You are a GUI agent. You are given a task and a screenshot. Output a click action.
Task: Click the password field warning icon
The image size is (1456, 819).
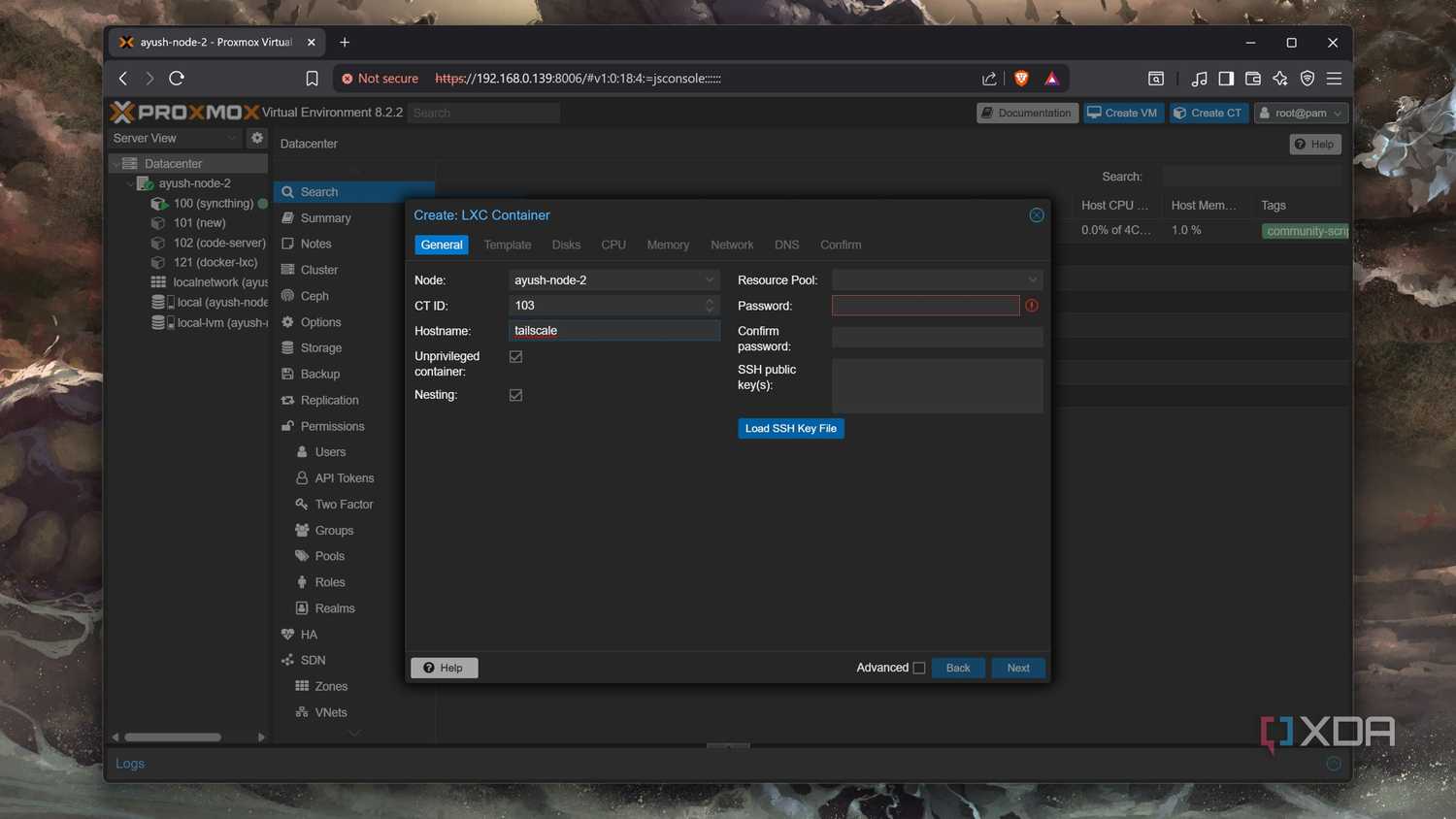point(1032,306)
